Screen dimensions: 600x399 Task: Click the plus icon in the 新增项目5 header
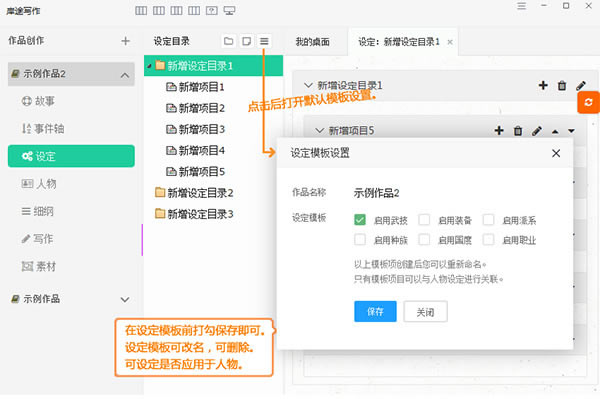499,131
